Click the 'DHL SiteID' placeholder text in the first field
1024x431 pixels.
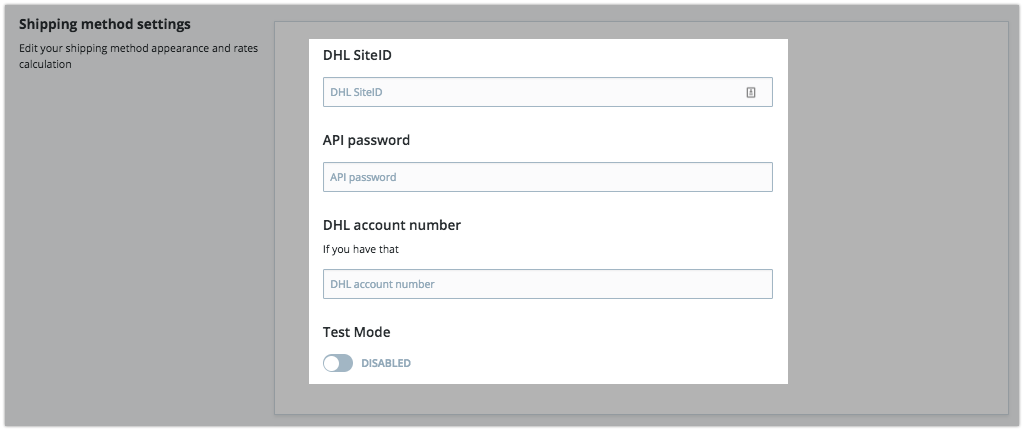click(x=356, y=93)
